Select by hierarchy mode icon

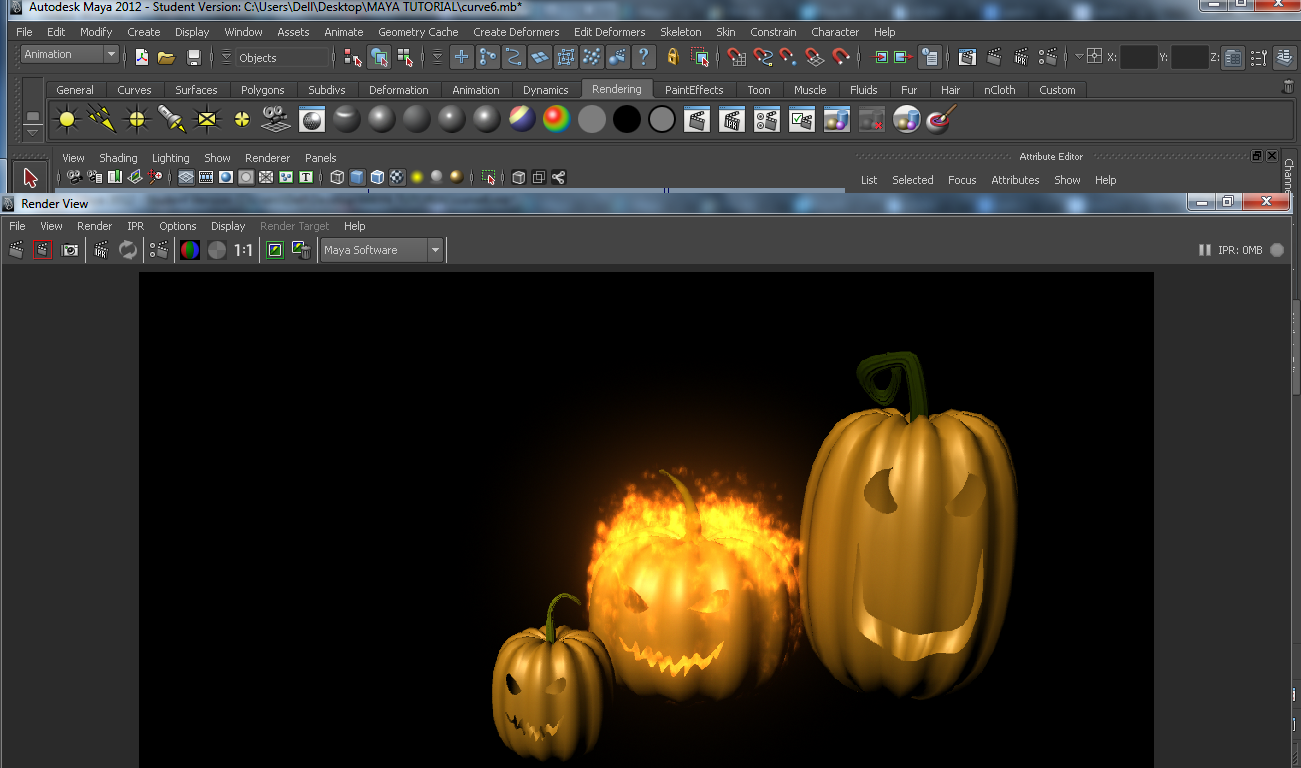pos(352,57)
